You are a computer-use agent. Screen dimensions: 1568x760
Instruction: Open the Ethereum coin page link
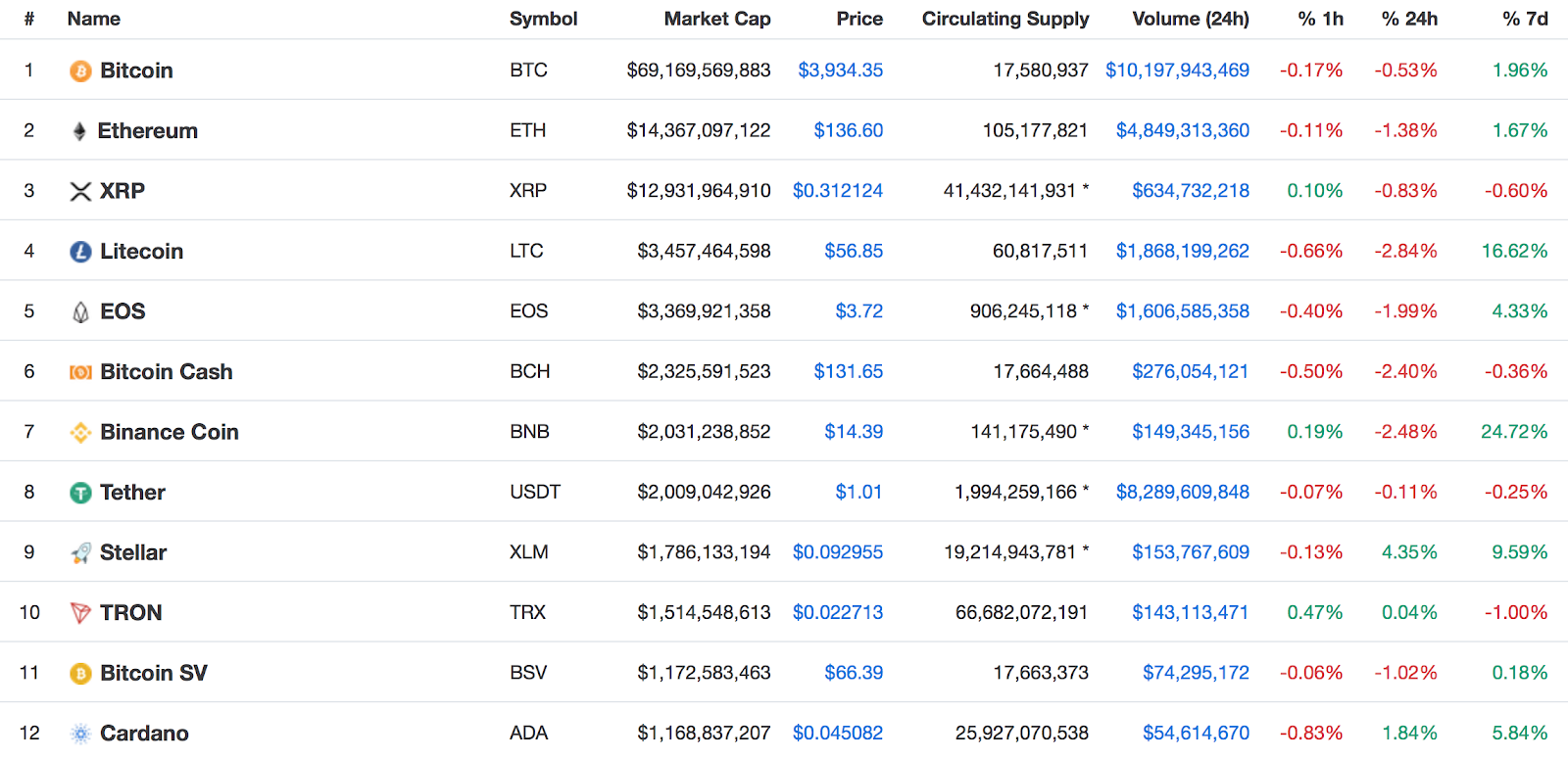pyautogui.click(x=148, y=131)
